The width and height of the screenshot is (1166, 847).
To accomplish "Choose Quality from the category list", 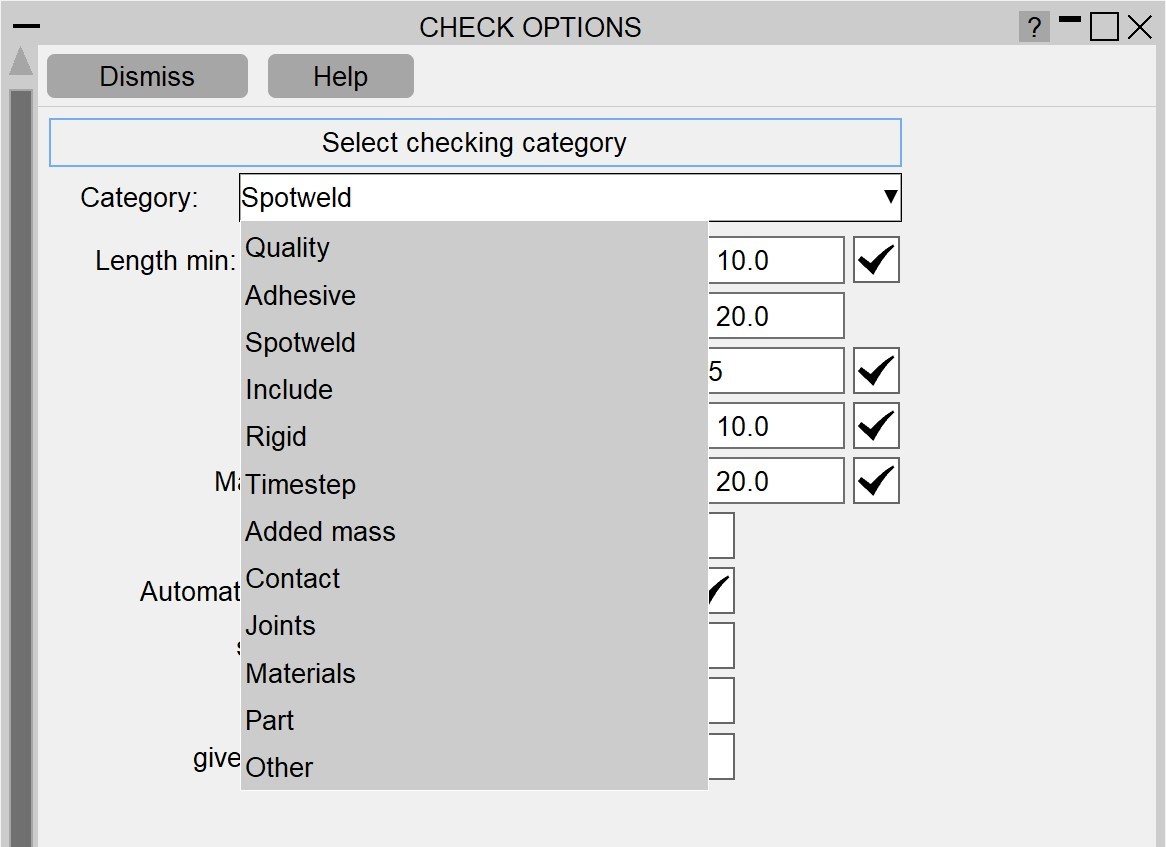I will point(474,248).
